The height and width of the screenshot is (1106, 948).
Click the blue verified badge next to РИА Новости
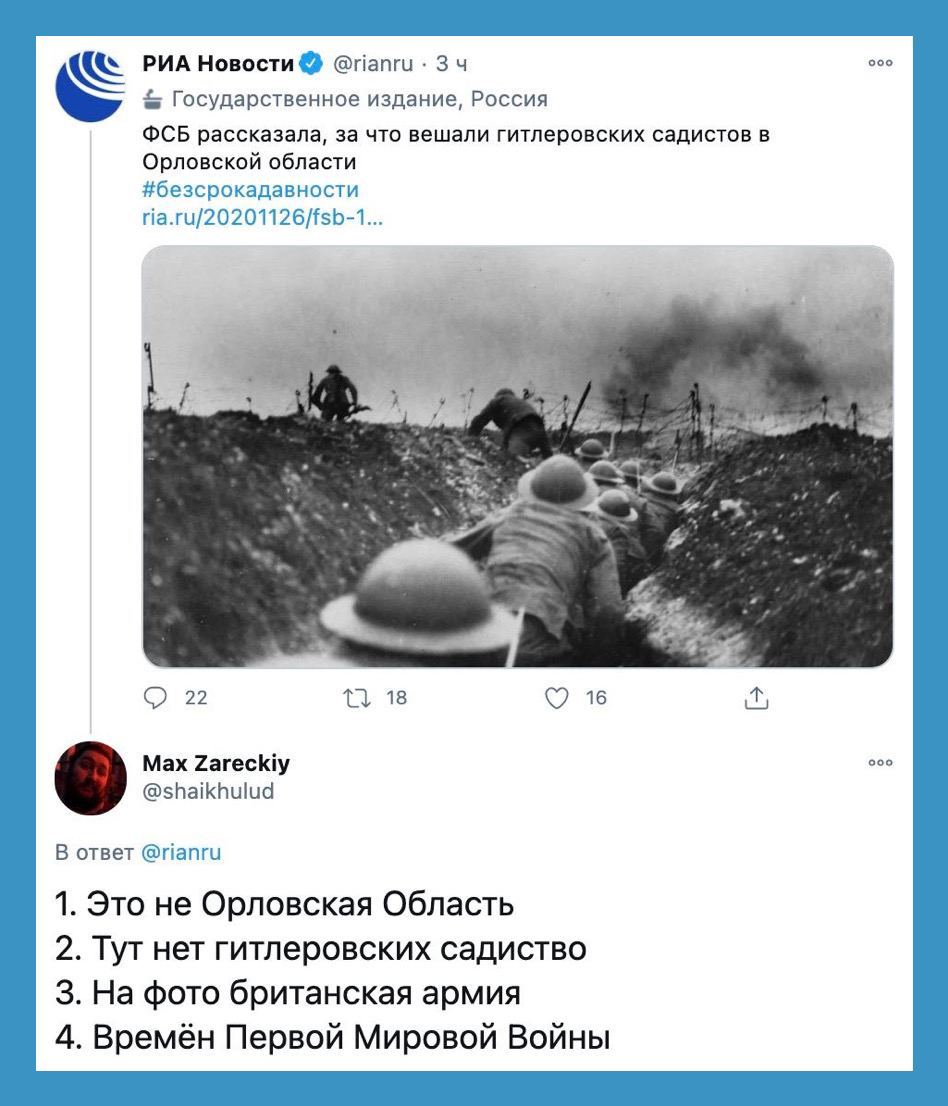pos(311,63)
